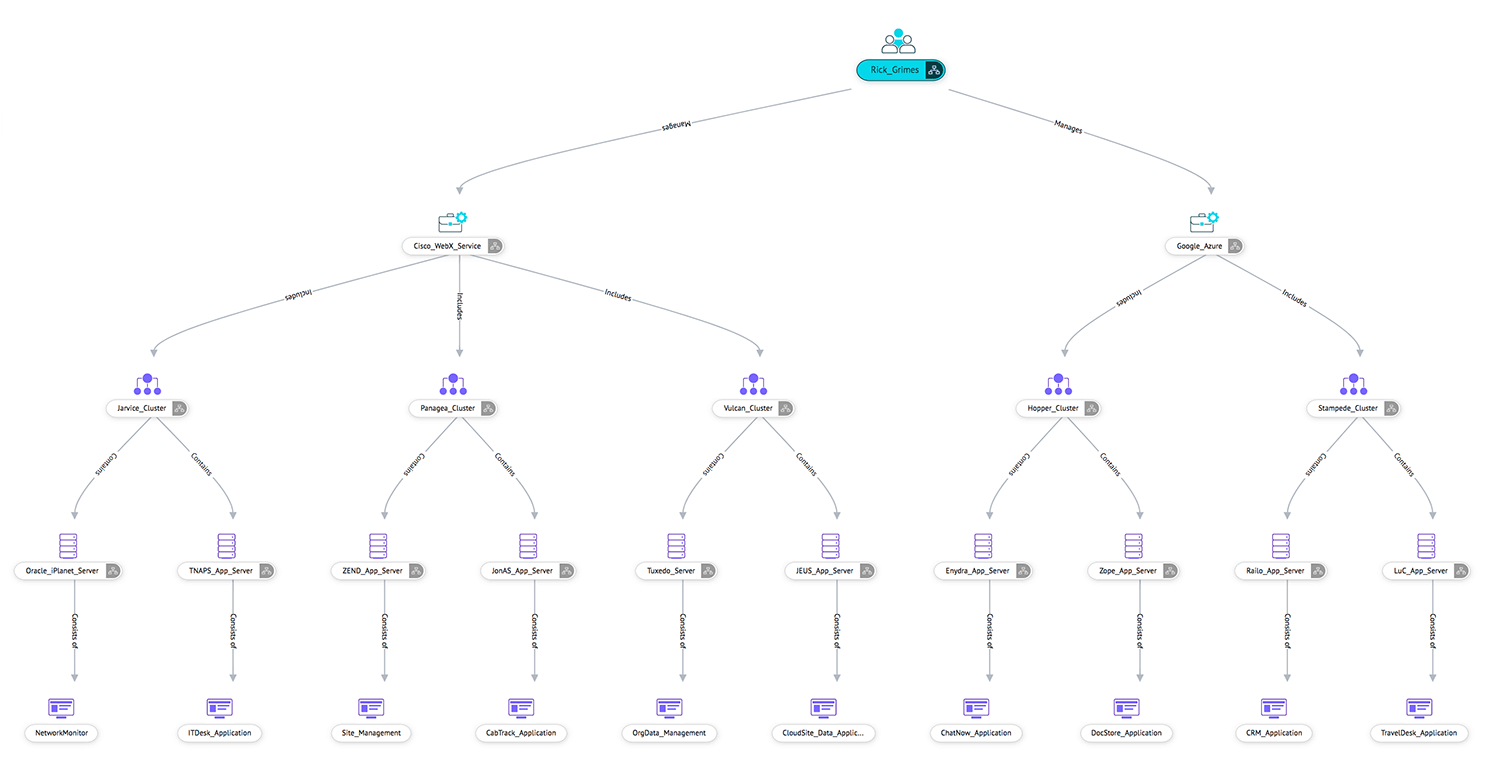The width and height of the screenshot is (1500, 766).
Task: Select the ChatNow_Application node label
Action: tap(976, 733)
